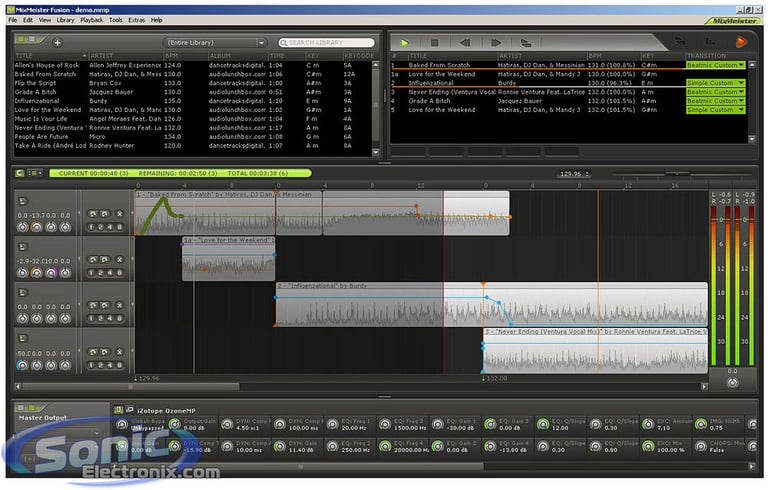
Task: Open the Library menu
Action: click(65, 20)
